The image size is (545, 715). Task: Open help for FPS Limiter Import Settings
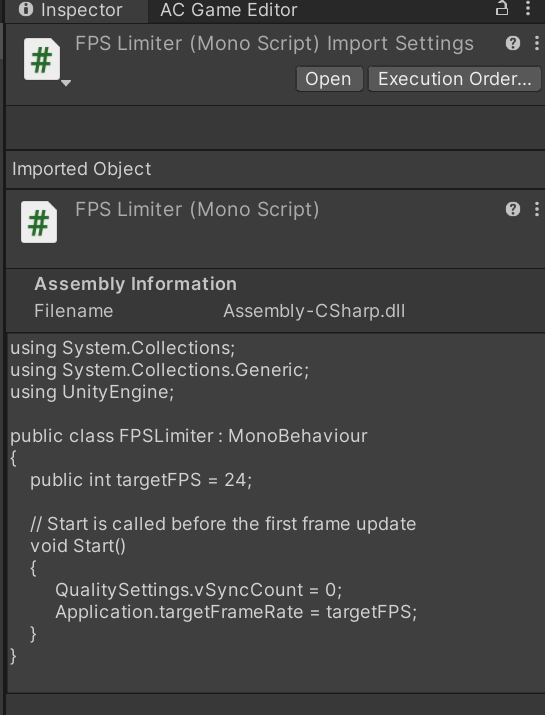point(513,43)
